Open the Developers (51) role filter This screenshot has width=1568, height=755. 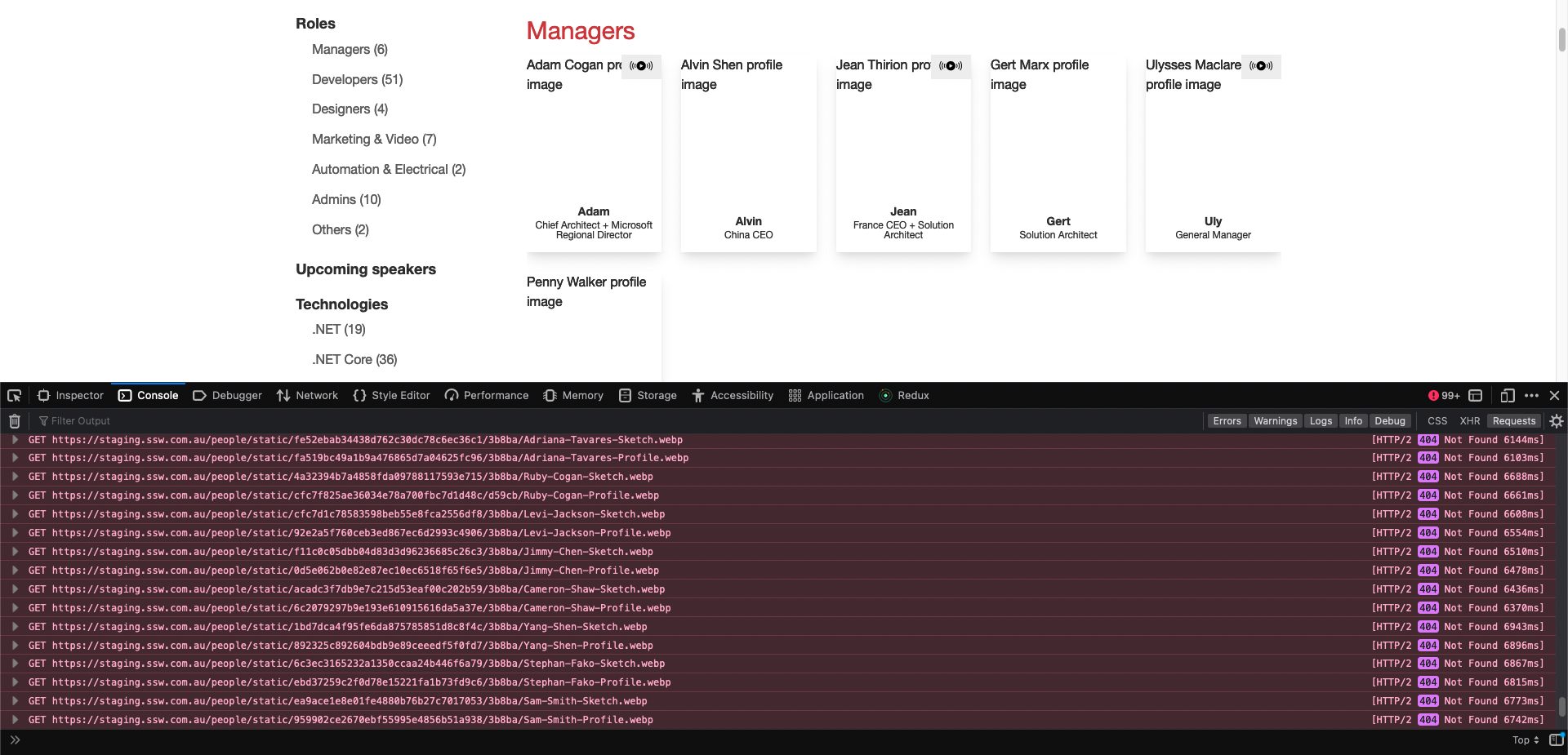[x=357, y=79]
